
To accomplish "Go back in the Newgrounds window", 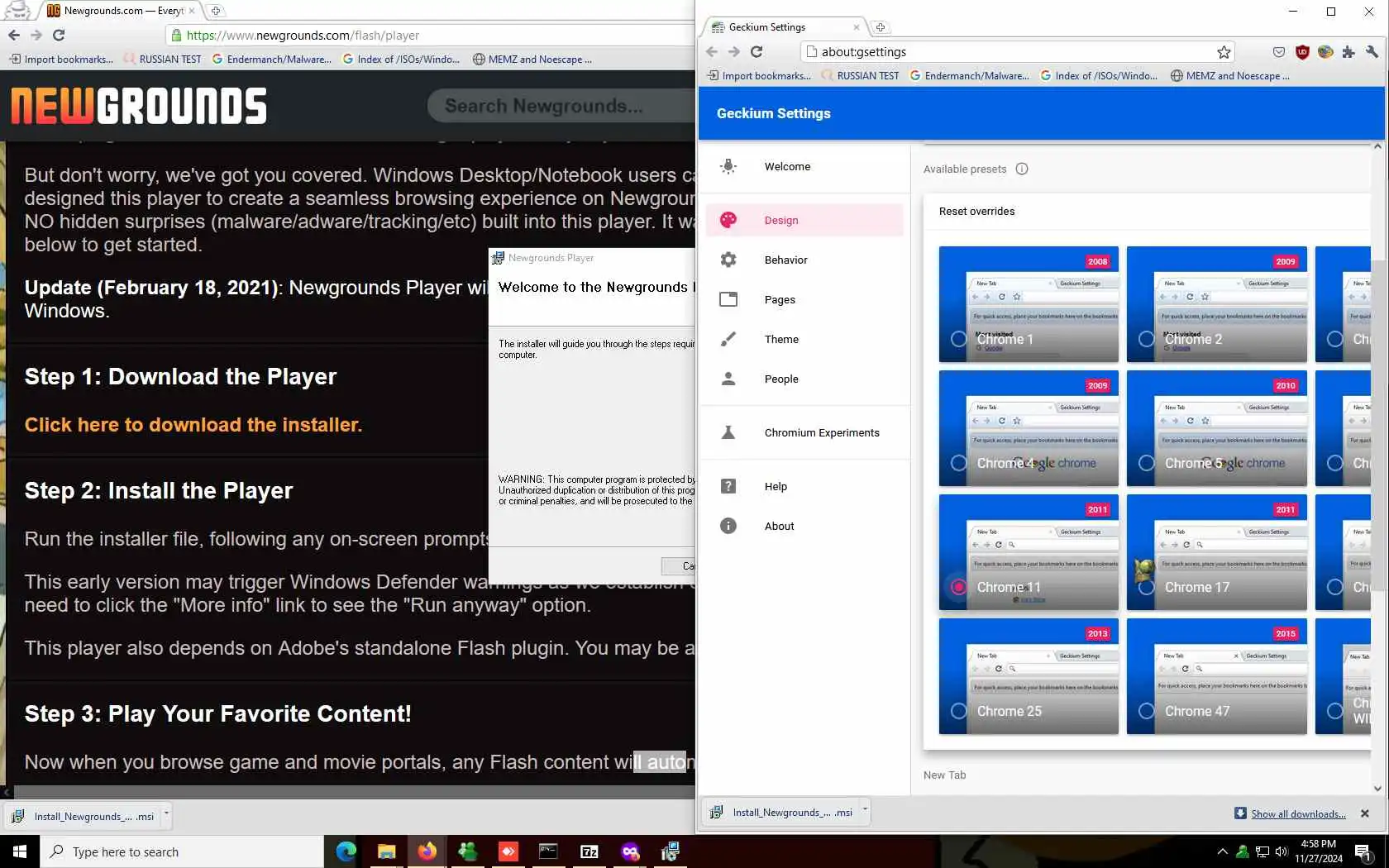I will tap(14, 35).
